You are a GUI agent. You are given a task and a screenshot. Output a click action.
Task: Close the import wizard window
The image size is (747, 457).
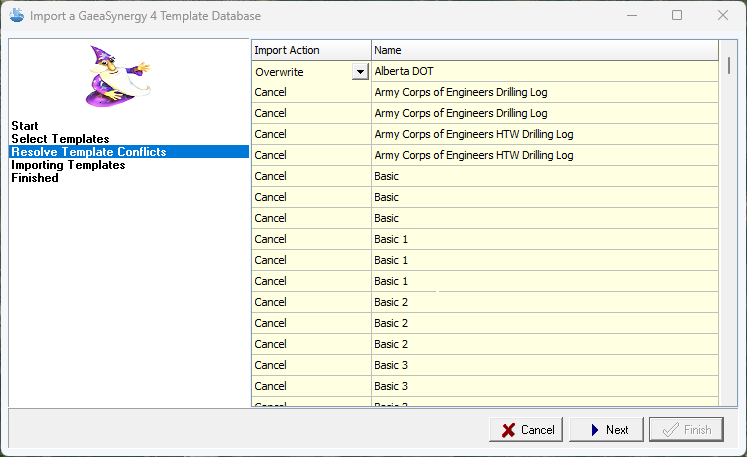point(723,16)
